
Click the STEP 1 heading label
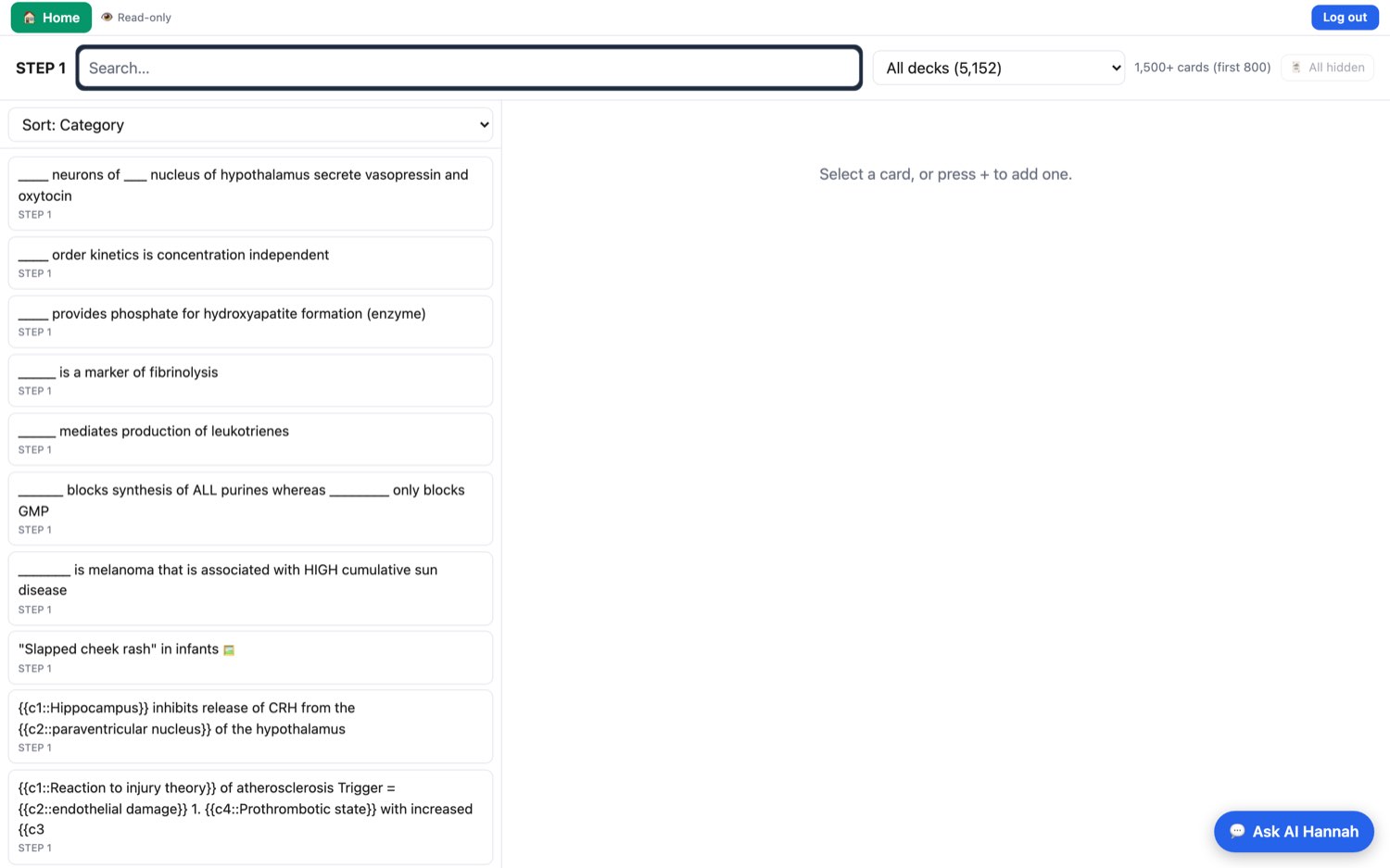41,68
